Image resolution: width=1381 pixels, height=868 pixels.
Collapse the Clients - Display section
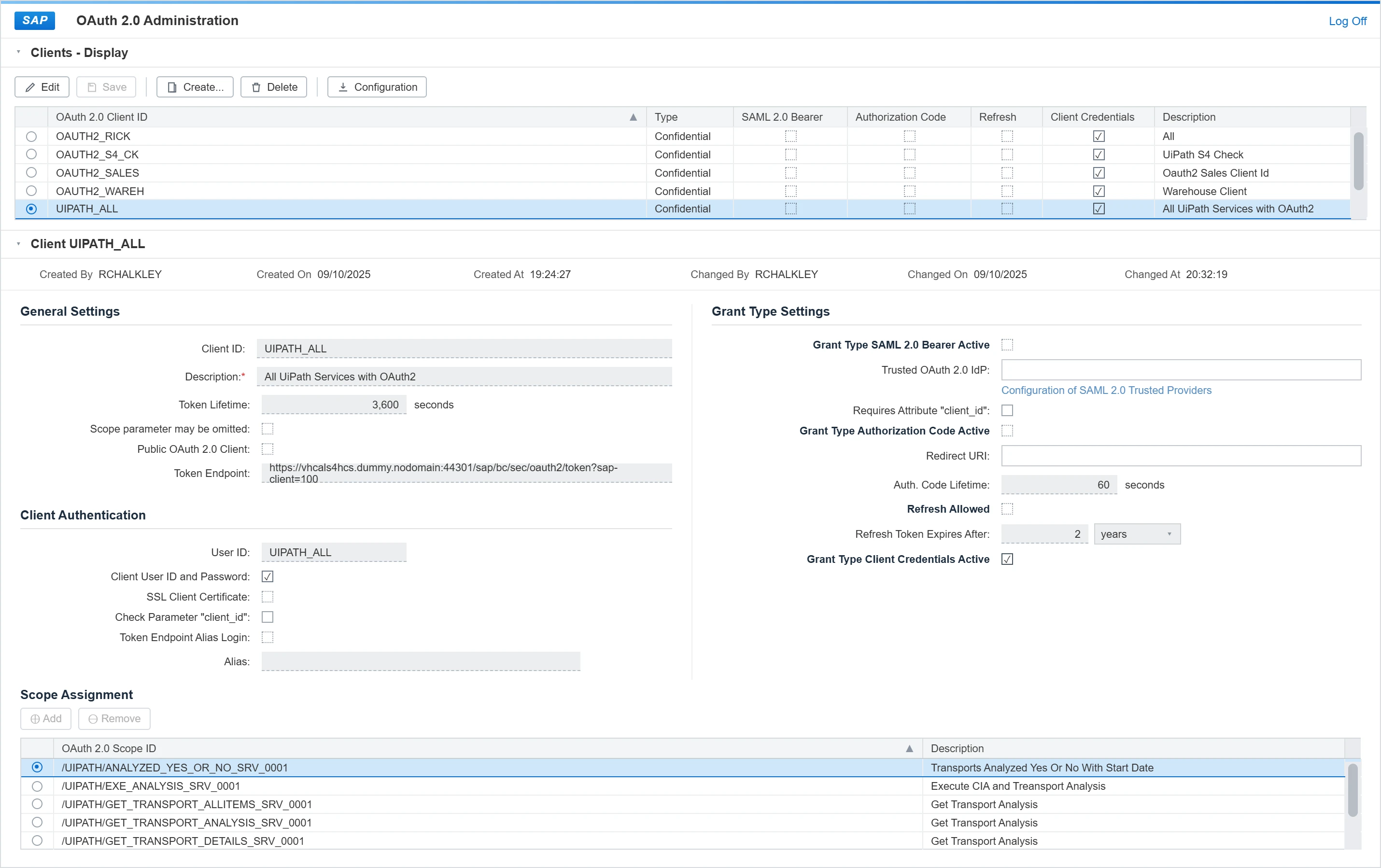tap(18, 52)
